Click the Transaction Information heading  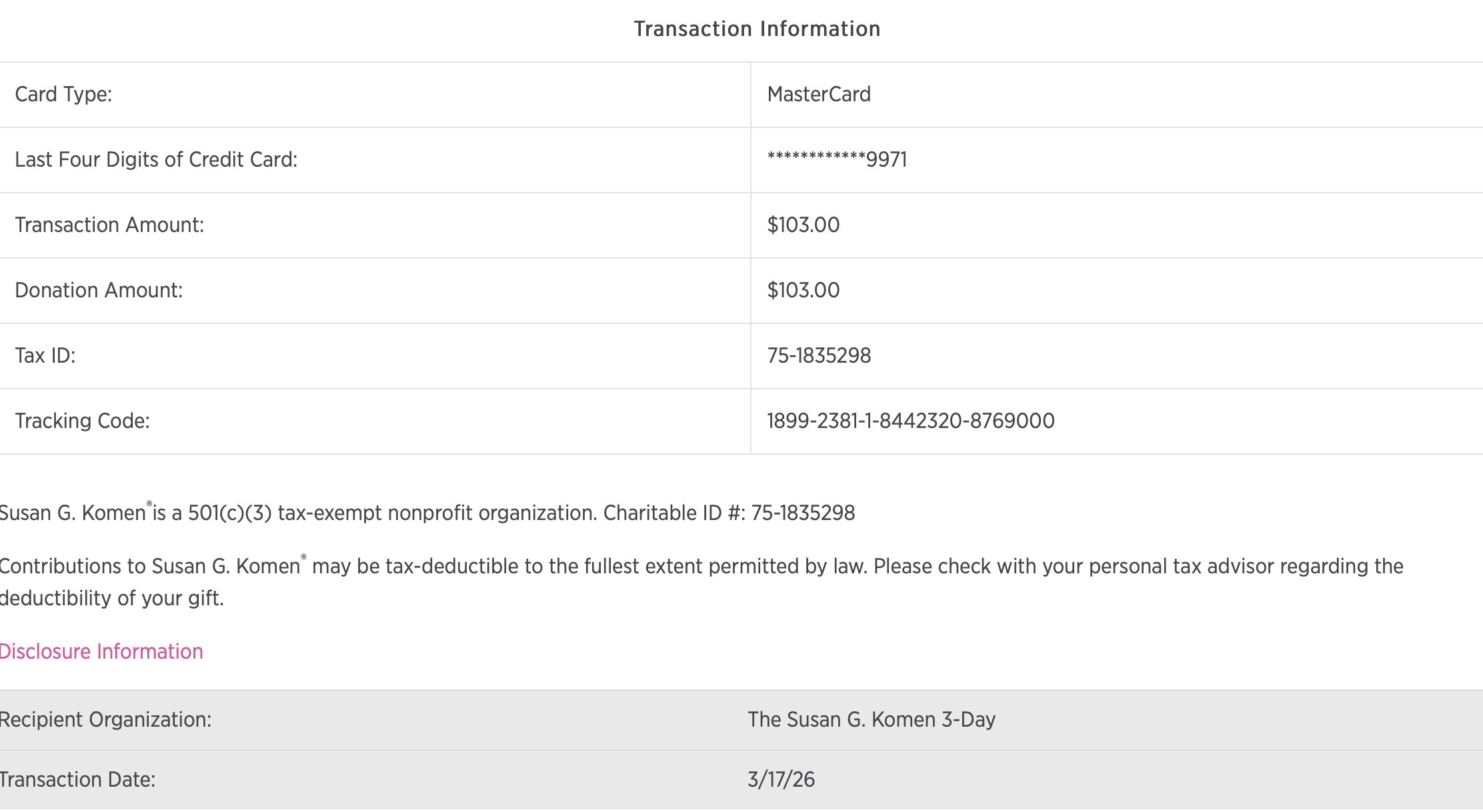click(x=757, y=29)
